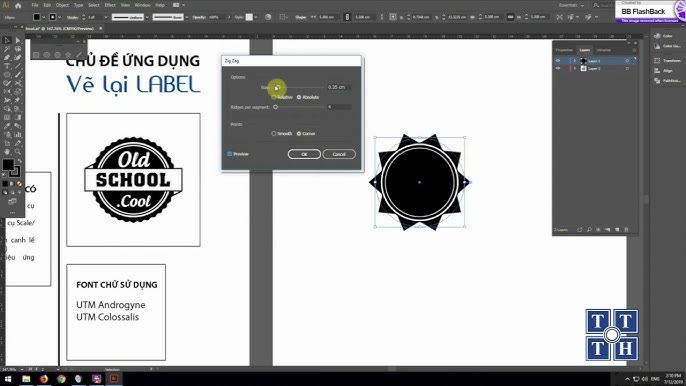Click Cancel in Zig Zag dialog
Screen dimensions: 686x386
[339, 154]
